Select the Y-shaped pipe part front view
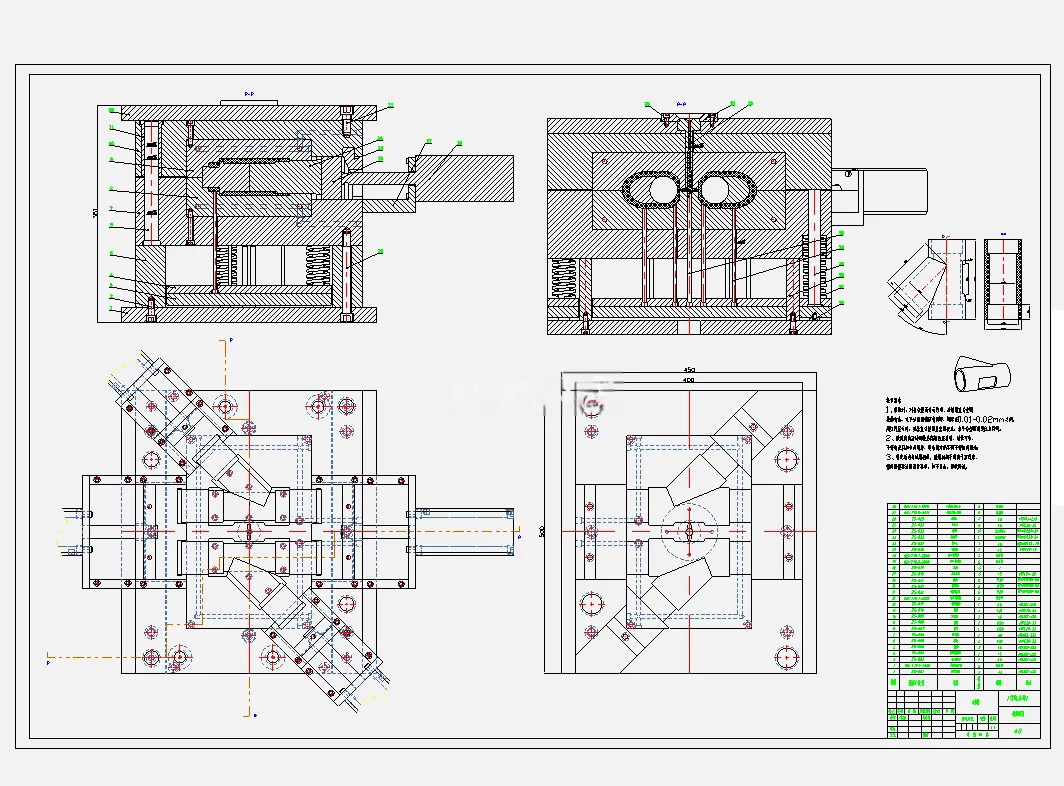This screenshot has height=786, width=1064. pos(930,284)
